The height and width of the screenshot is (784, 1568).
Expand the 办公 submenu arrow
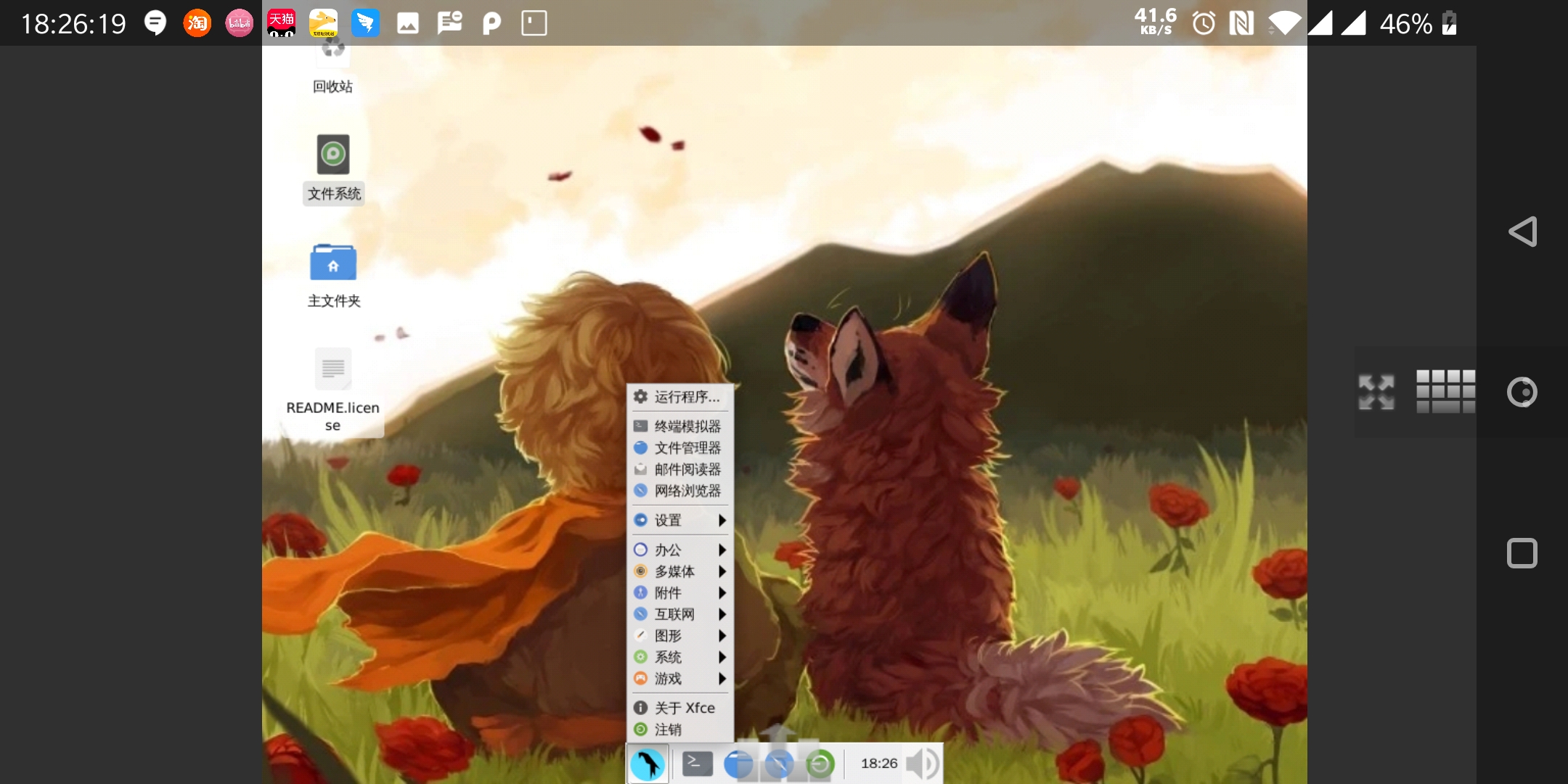point(722,550)
